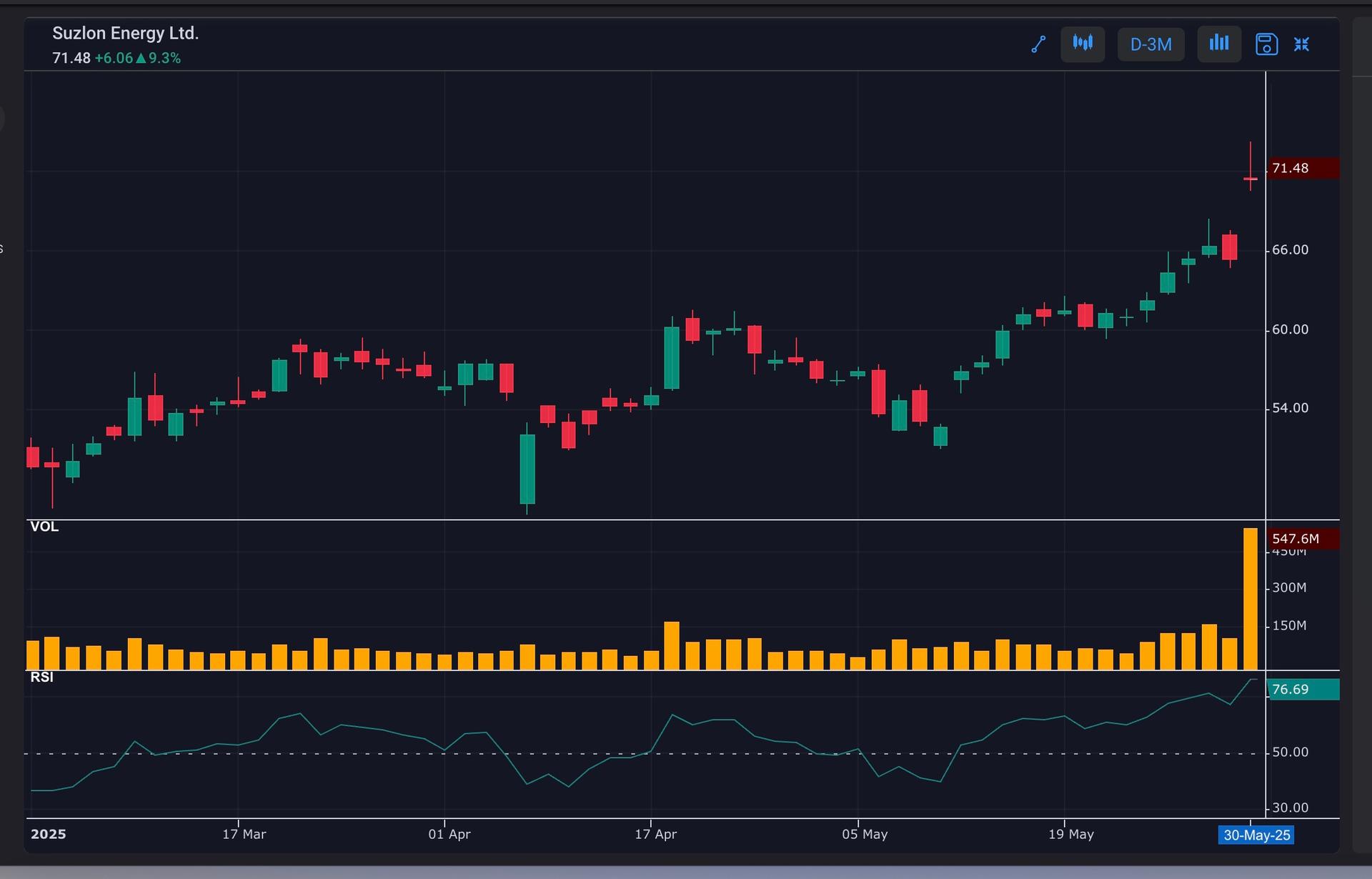Click the 66.00 price axis label
This screenshot has height=879, width=1372.
tap(1291, 250)
